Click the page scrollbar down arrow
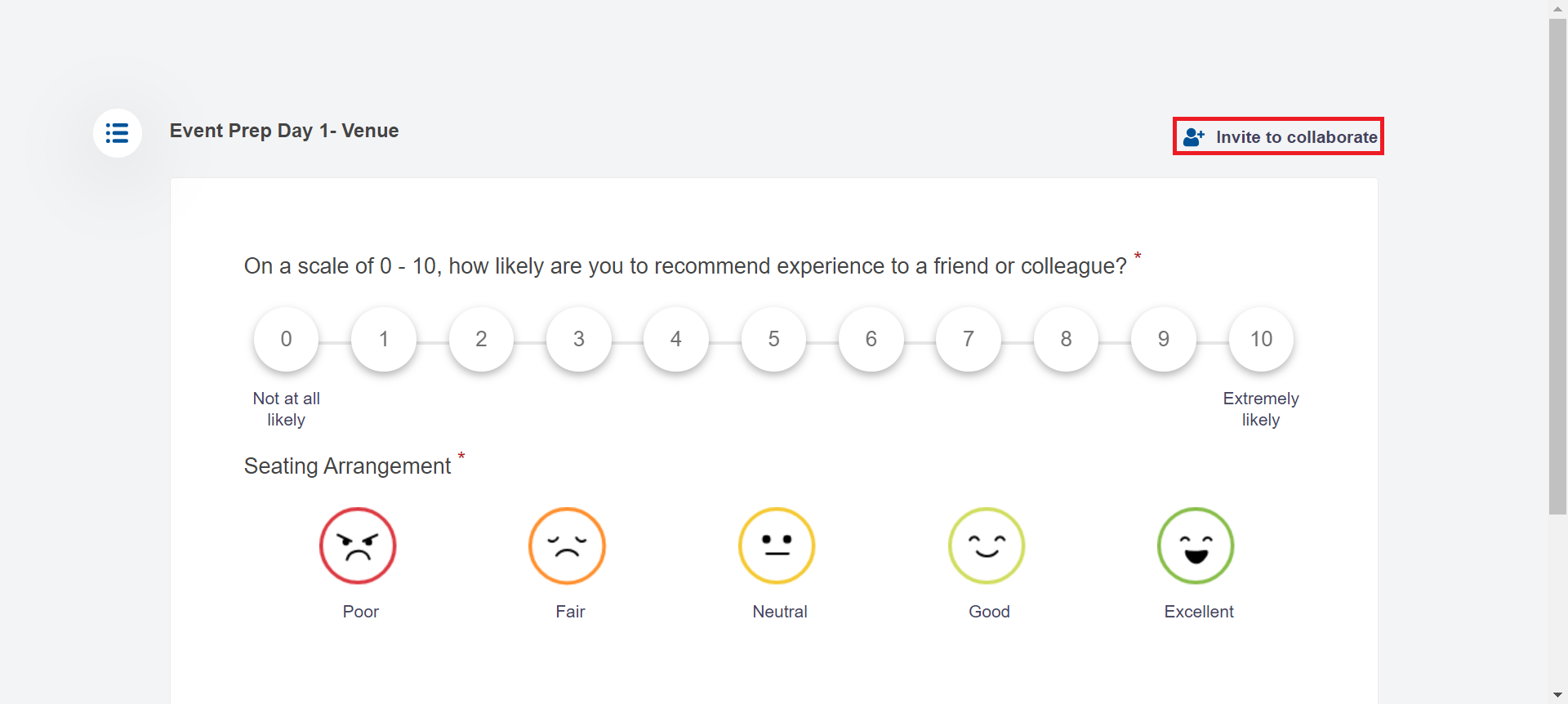 click(x=1557, y=696)
